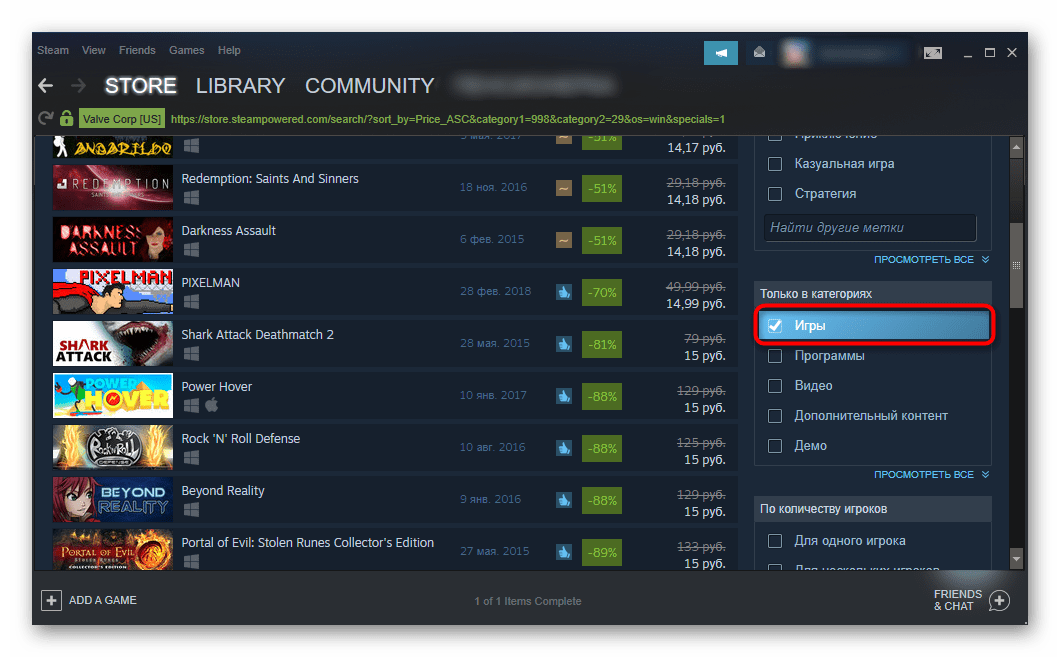Expand categories with Просмотреть все

pyautogui.click(x=931, y=474)
